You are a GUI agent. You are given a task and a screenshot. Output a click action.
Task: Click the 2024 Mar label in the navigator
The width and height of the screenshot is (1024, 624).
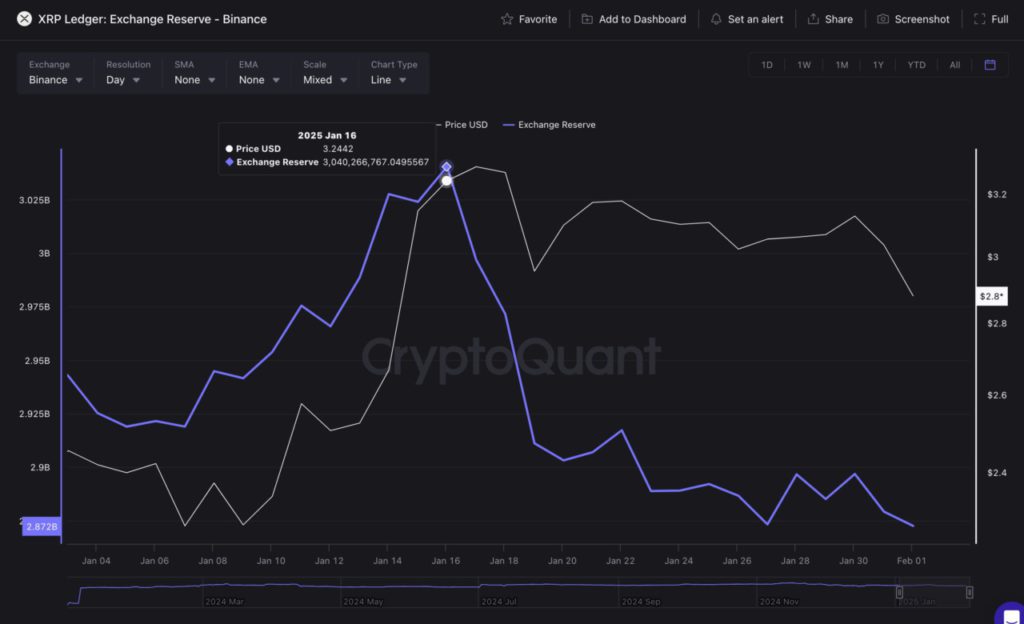[x=224, y=601]
